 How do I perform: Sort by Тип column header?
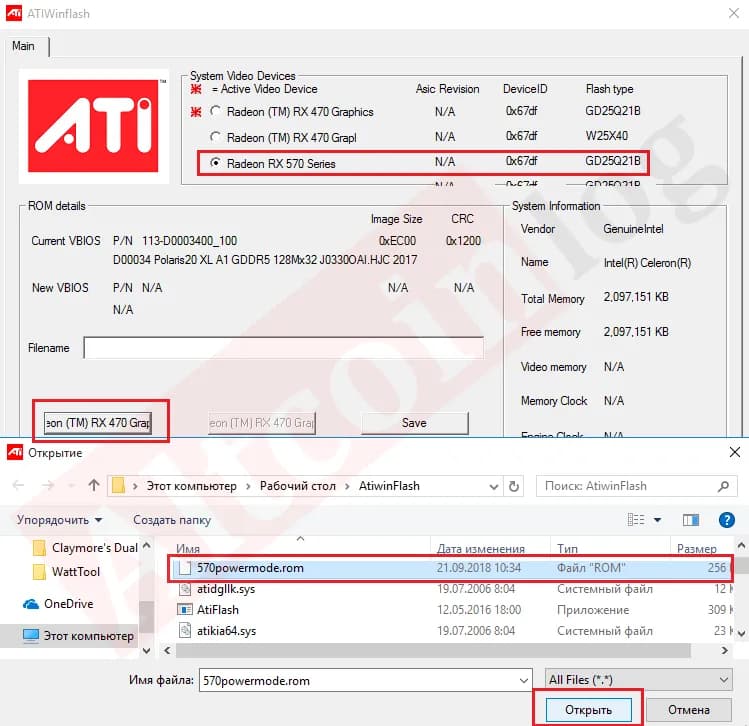tap(567, 549)
